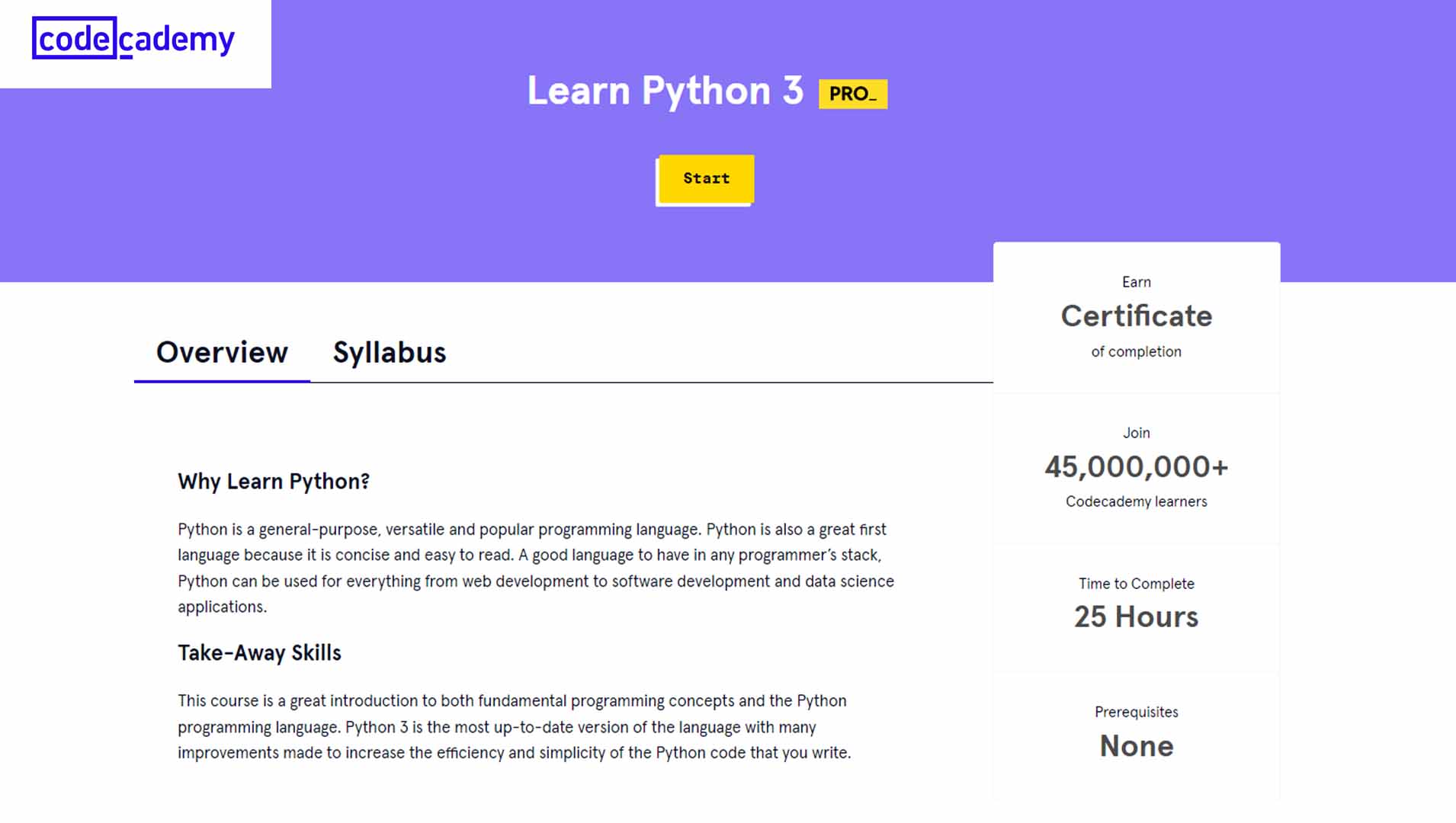Click the Prerequisites label
This screenshot has width=1456, height=823.
[1136, 712]
